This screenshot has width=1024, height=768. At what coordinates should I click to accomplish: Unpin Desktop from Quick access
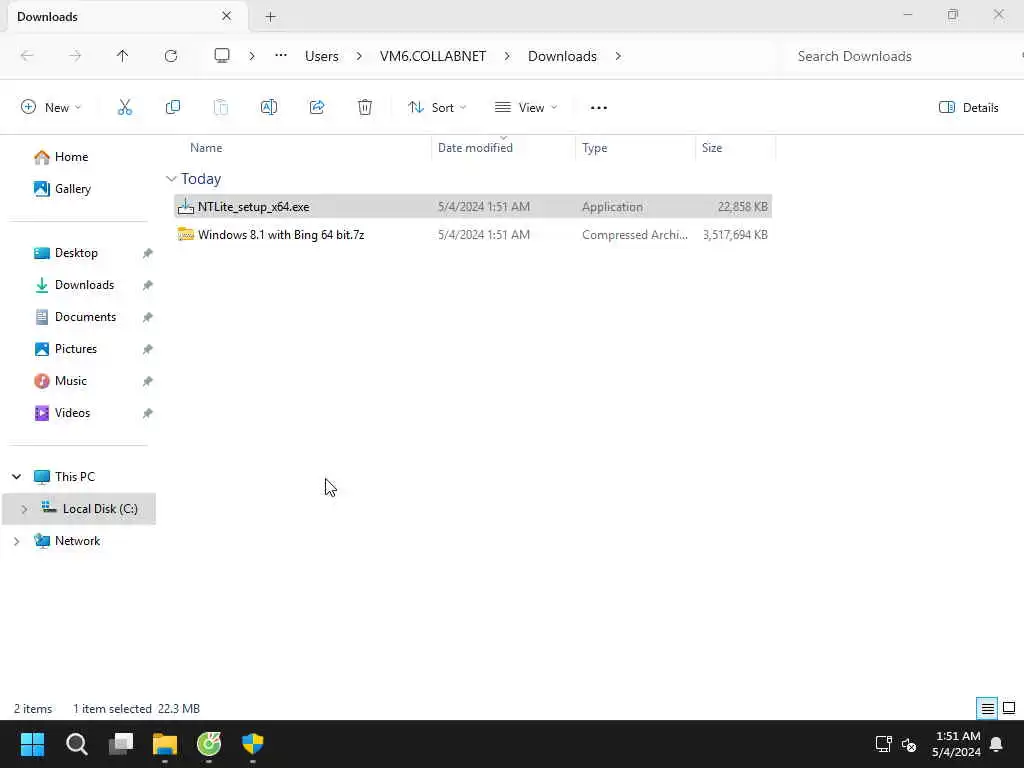point(148,253)
